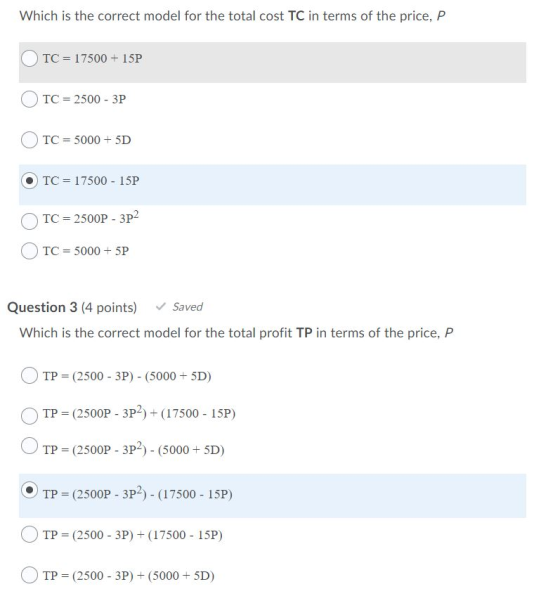
Task: Click the total cost TC question text
Action: coord(232,16)
